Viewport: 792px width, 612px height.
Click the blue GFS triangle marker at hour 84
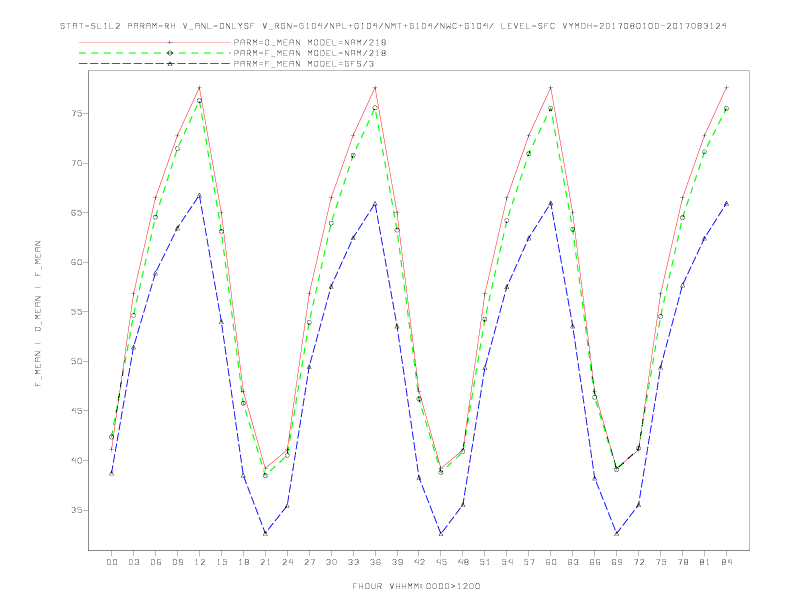(x=726, y=203)
